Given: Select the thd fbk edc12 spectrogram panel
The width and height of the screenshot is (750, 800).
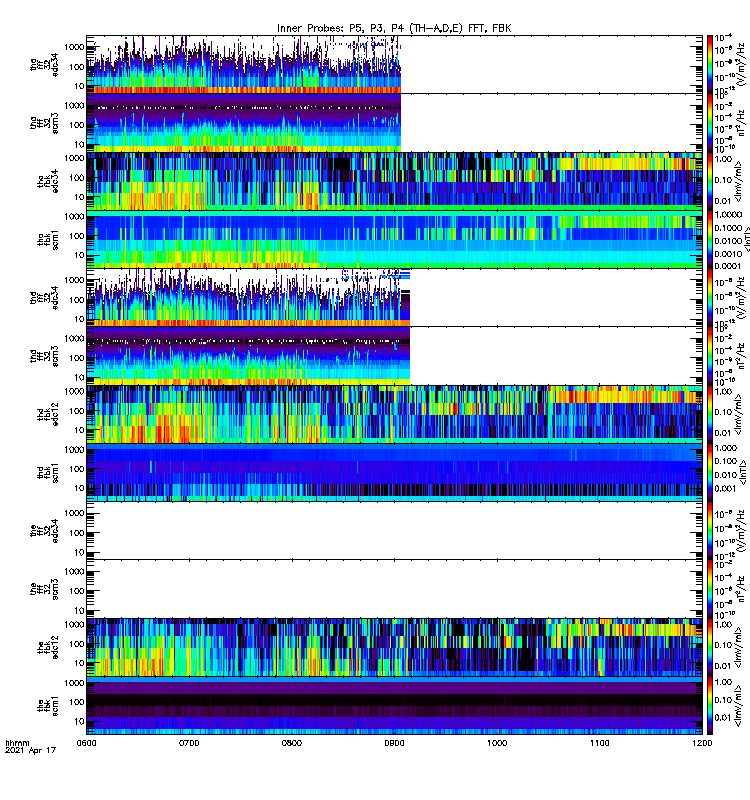Looking at the screenshot, I should pos(394,414).
